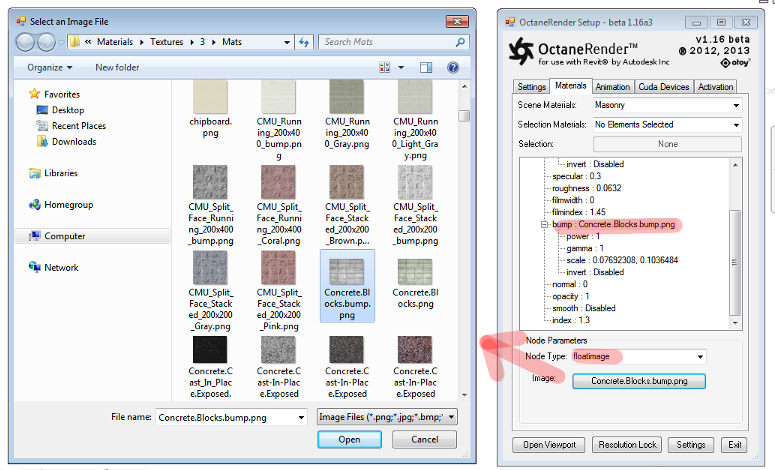Screen dimensions: 775x470
Task: Click the Cancel button in file dialog
Action: coord(425,440)
